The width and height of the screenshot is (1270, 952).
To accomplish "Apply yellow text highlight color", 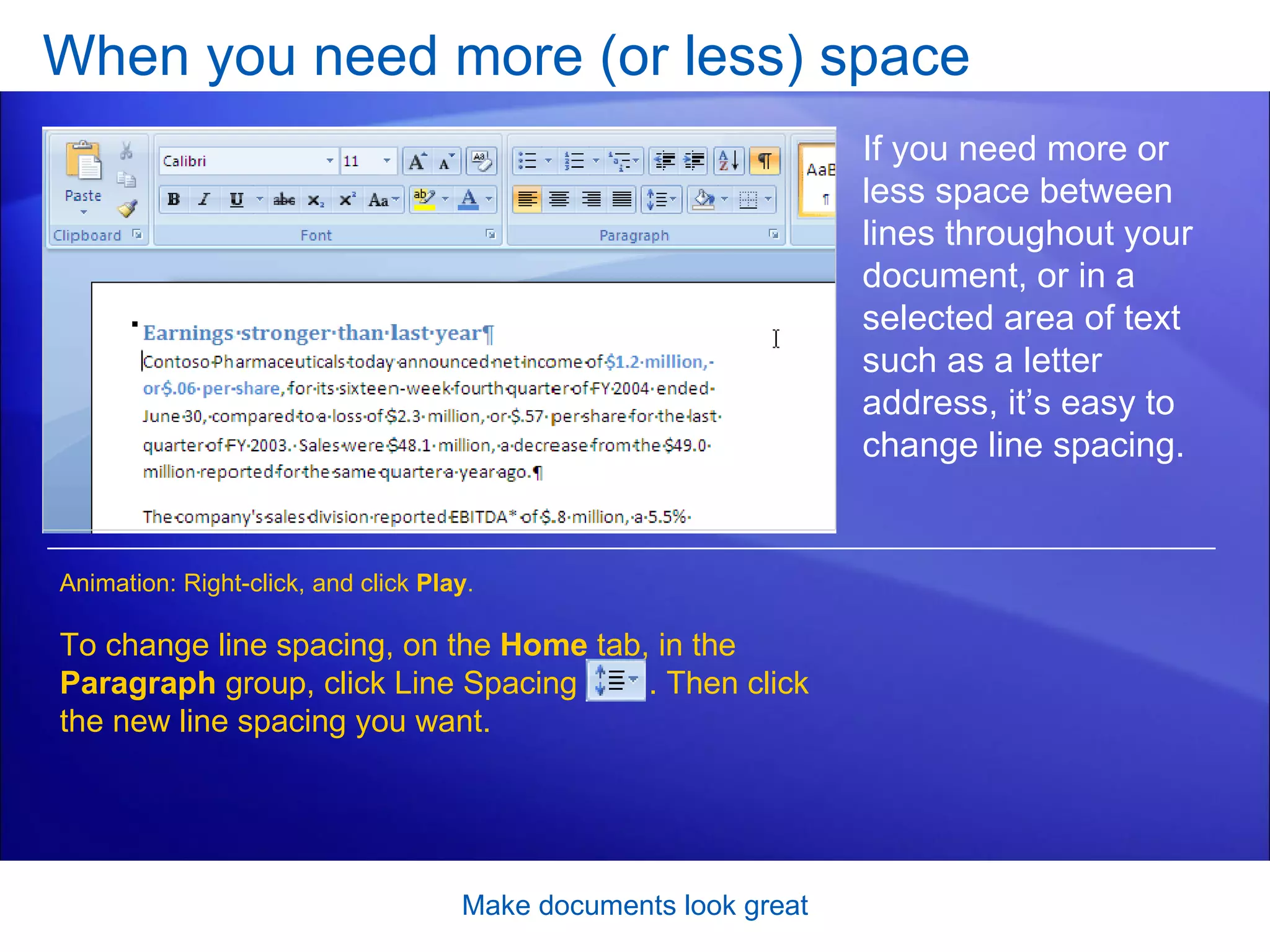I will pyautogui.click(x=424, y=200).
